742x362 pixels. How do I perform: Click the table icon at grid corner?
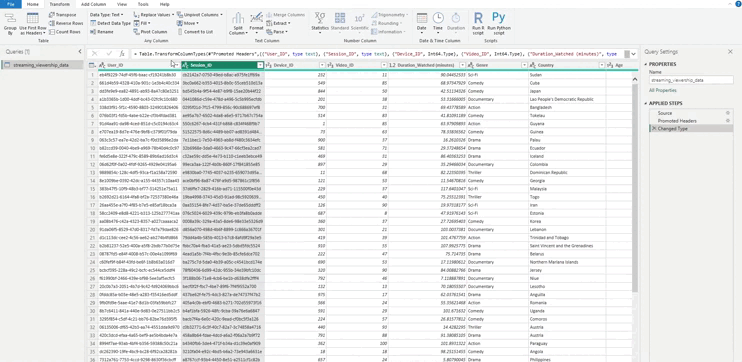[x=91, y=65]
